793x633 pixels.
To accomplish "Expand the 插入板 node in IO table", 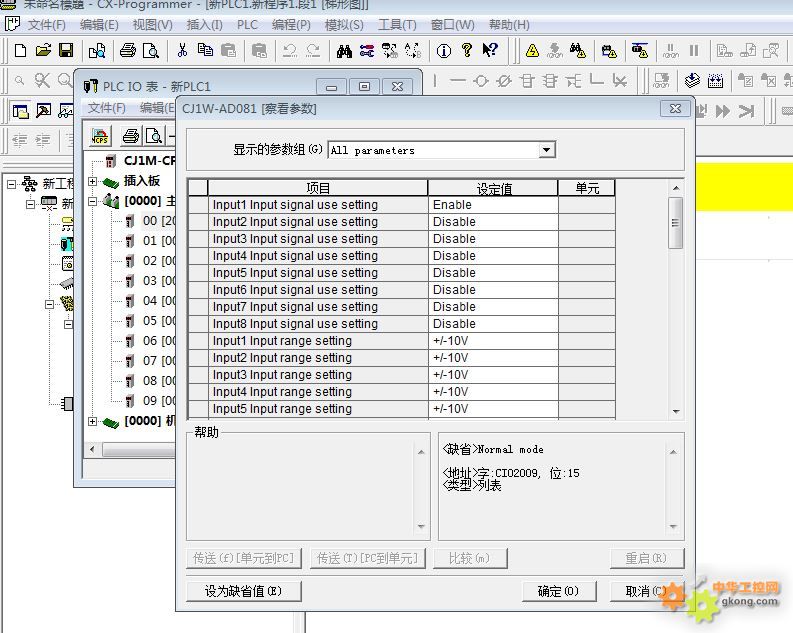I will coord(93,181).
